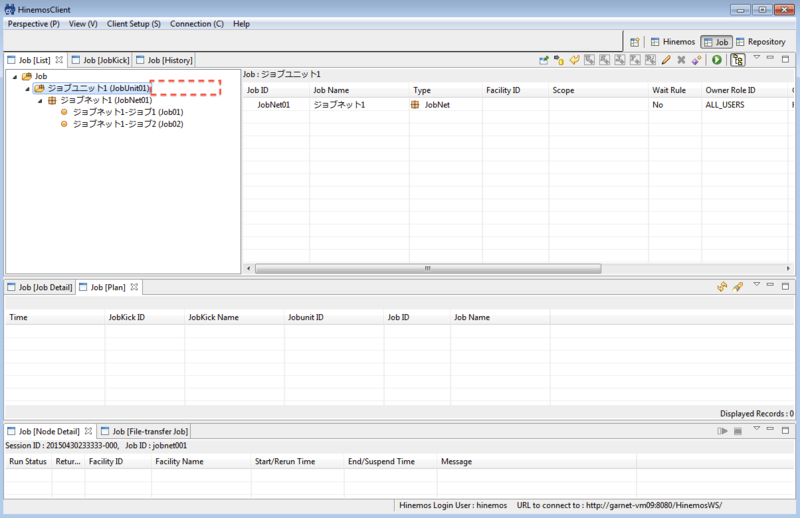The width and height of the screenshot is (800, 518).
Task: Open the Job List view menu triangle
Action: pos(757,58)
